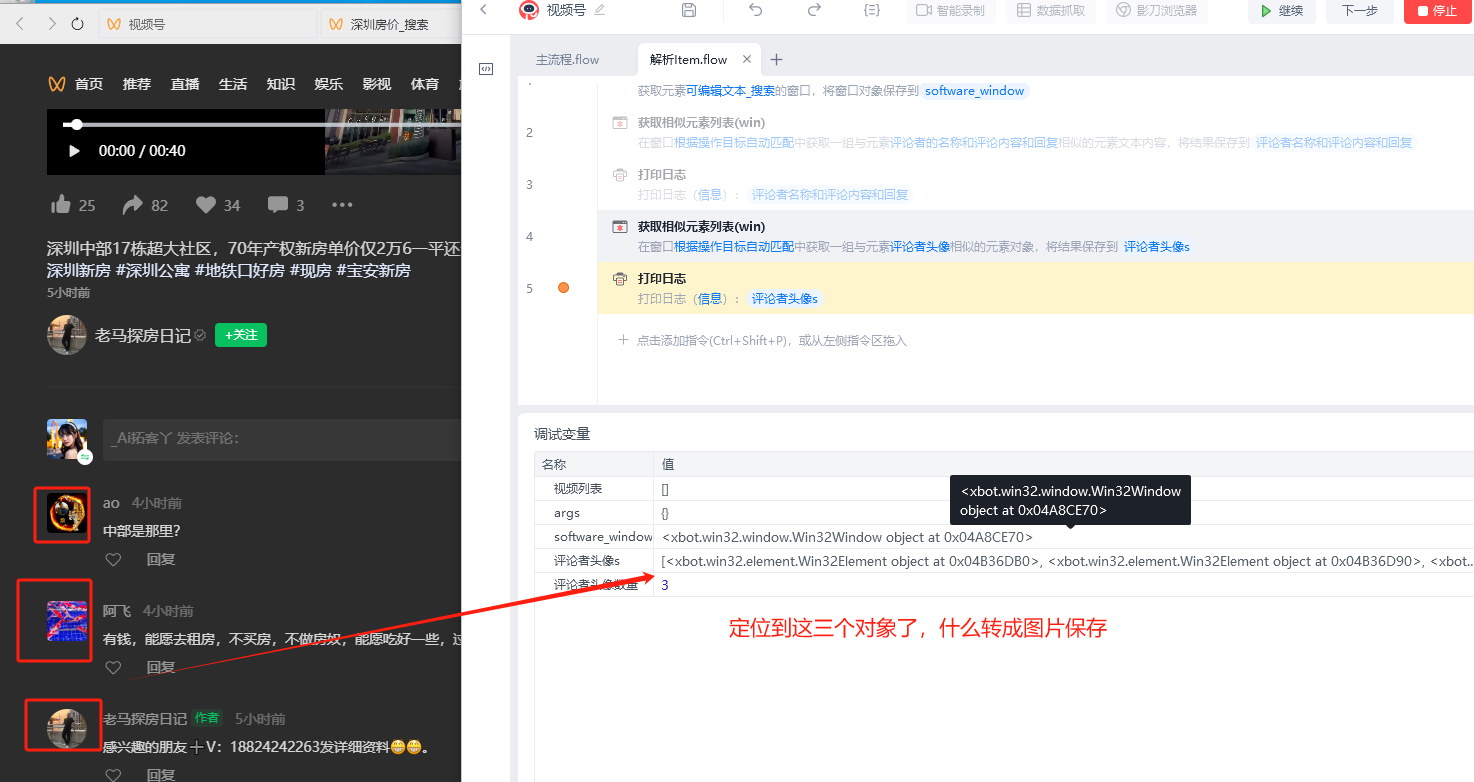Click the video progress slider handle
The width and height of the screenshot is (1474, 782).
point(76,125)
